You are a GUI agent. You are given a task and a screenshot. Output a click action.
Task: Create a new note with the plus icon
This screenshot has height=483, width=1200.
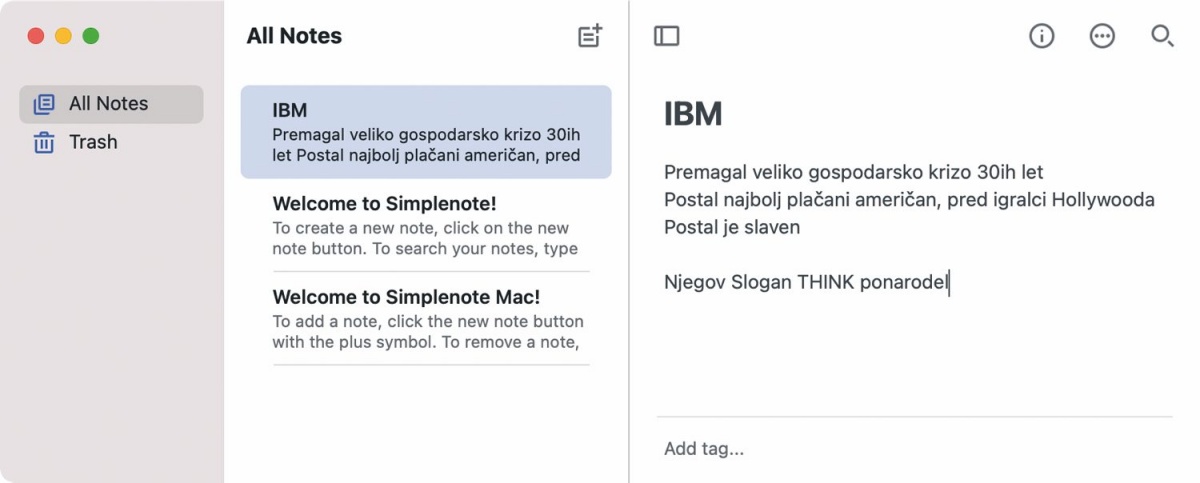pos(591,36)
